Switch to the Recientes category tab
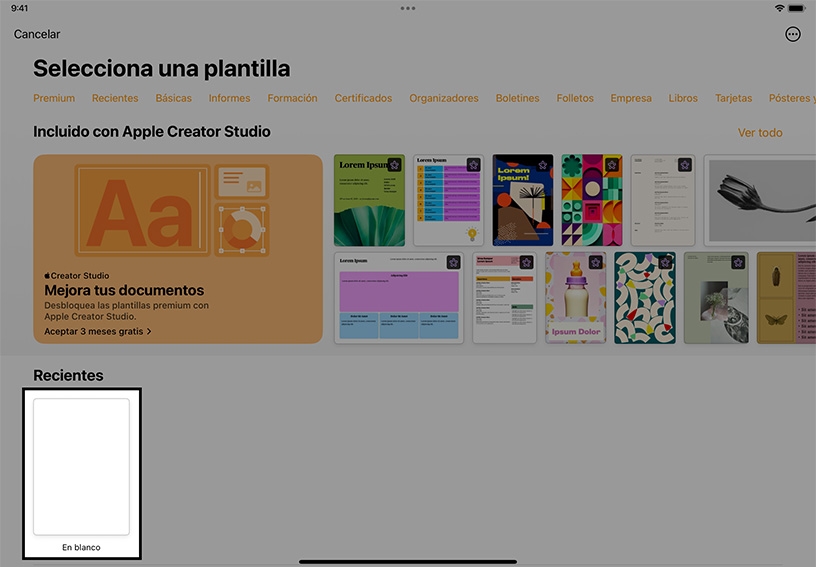This screenshot has height=567, width=816. (x=115, y=98)
